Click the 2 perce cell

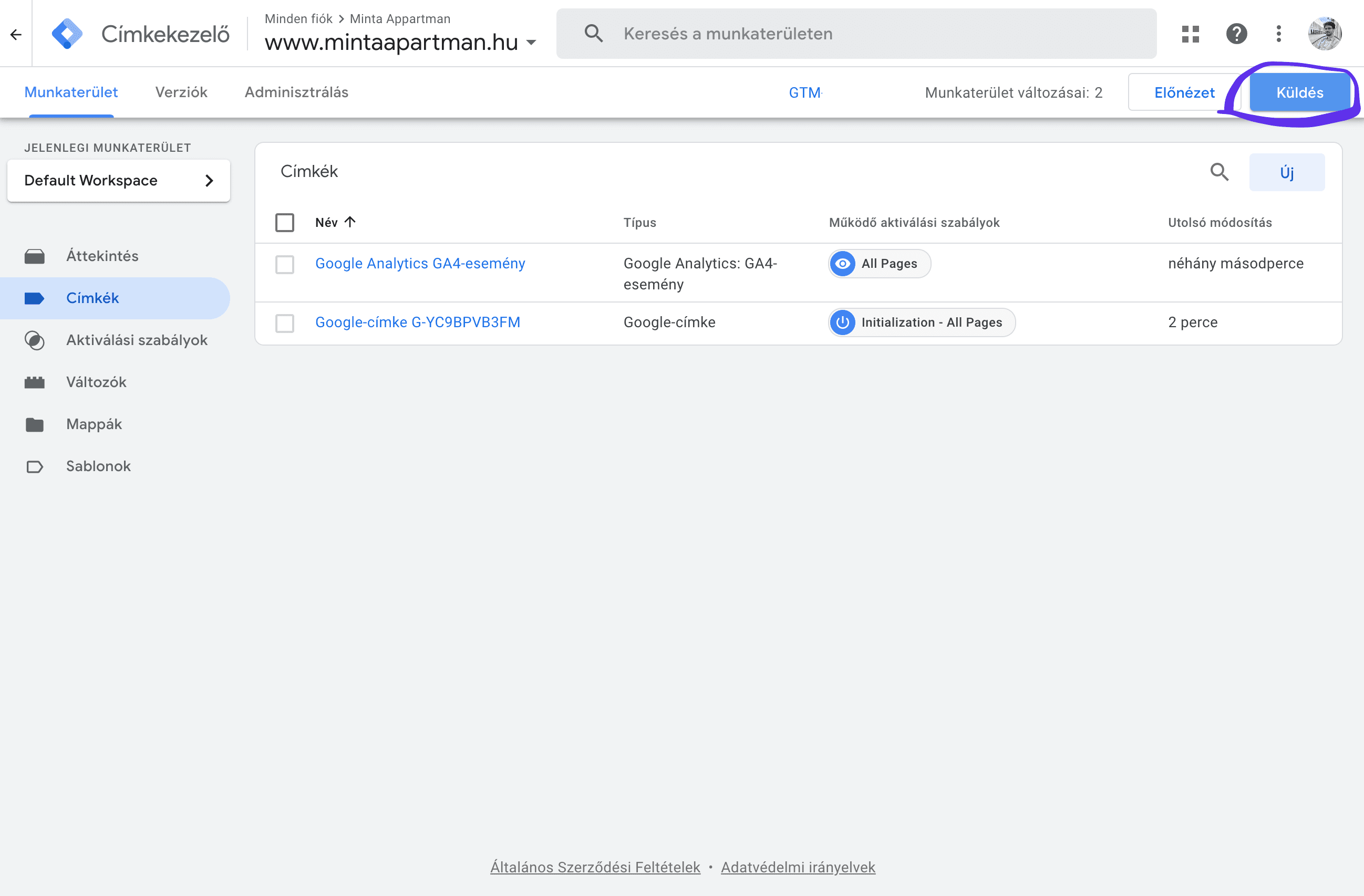point(1193,322)
